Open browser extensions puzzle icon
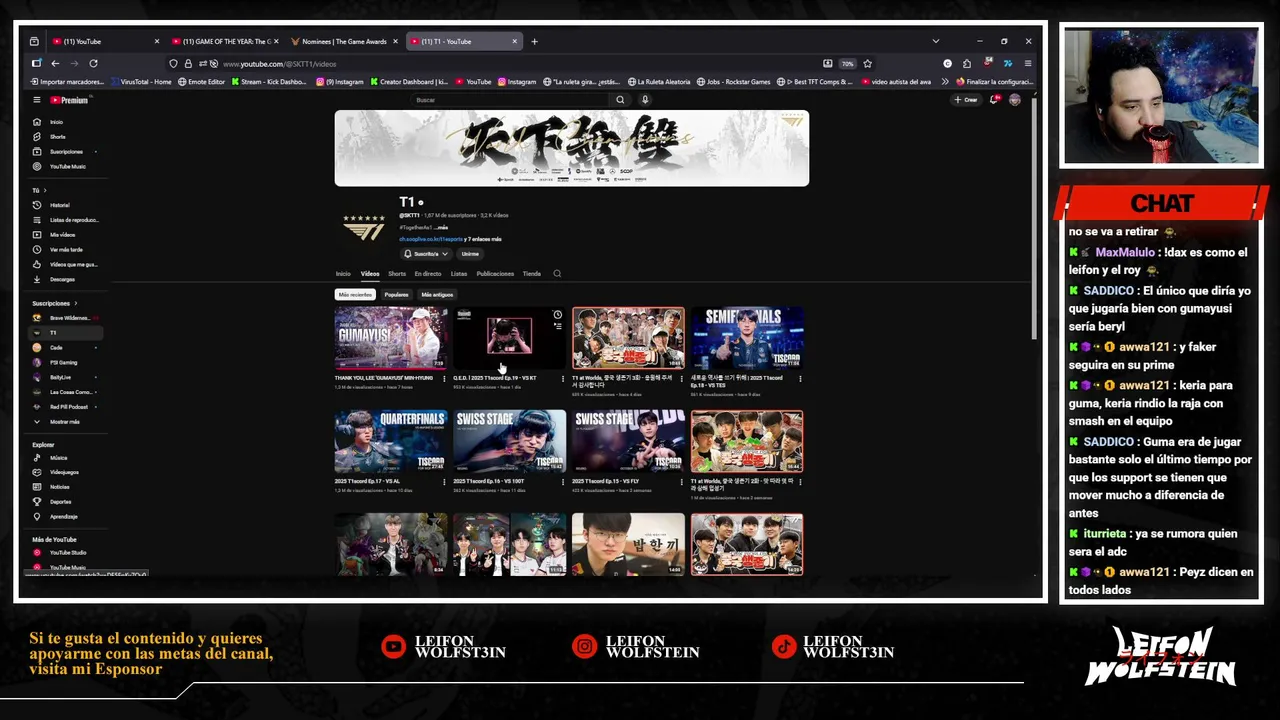The width and height of the screenshot is (1280, 720). [x=966, y=63]
